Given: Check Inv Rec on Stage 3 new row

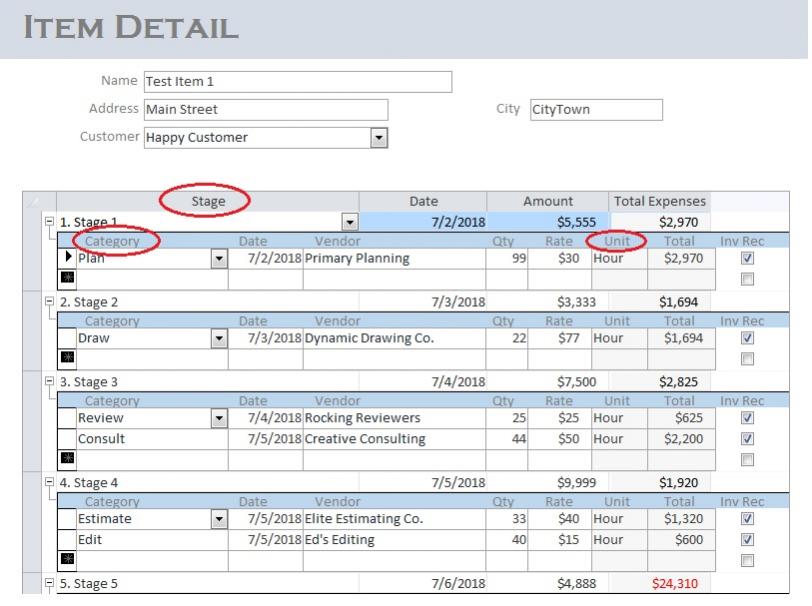Looking at the screenshot, I should [747, 459].
